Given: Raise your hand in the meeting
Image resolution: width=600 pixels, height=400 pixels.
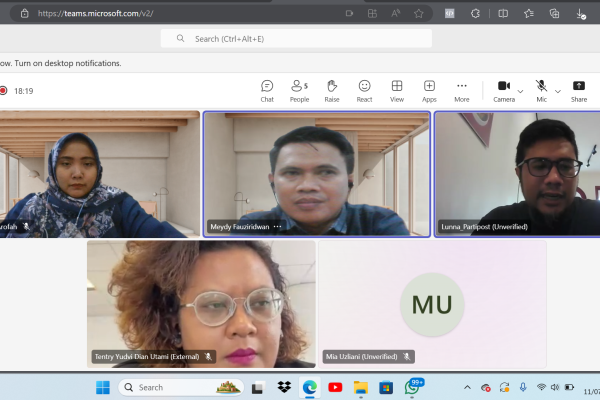Looking at the screenshot, I should [332, 91].
